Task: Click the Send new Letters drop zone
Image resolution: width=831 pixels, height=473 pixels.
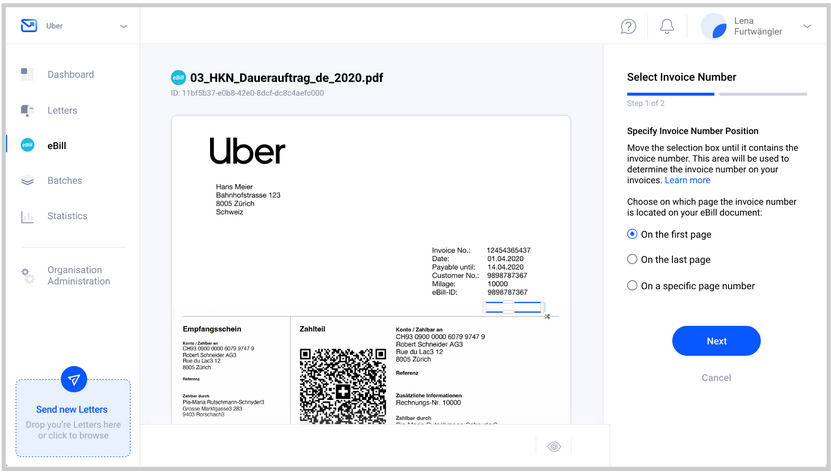Action: tap(73, 418)
